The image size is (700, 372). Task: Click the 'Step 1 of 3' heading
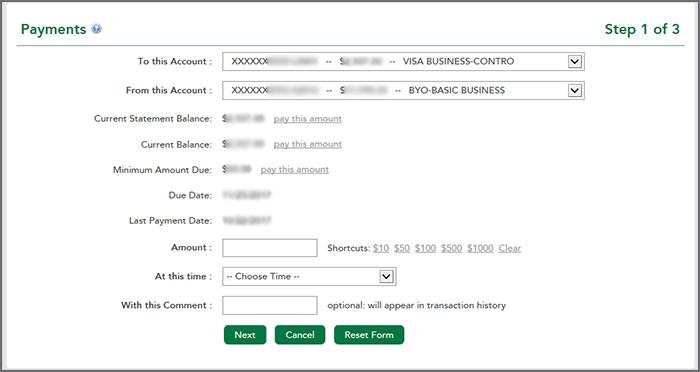(x=642, y=29)
